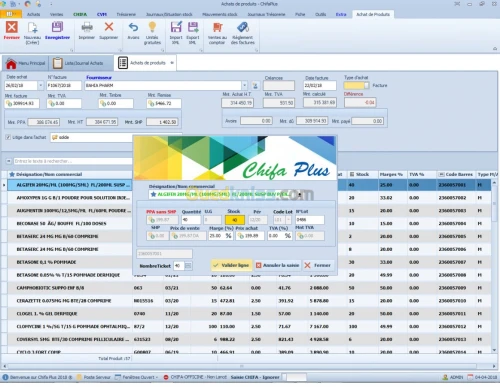This screenshot has width=500, height=387.
Task: Save with the Enregistrer floppy icon
Action: coord(57,27)
